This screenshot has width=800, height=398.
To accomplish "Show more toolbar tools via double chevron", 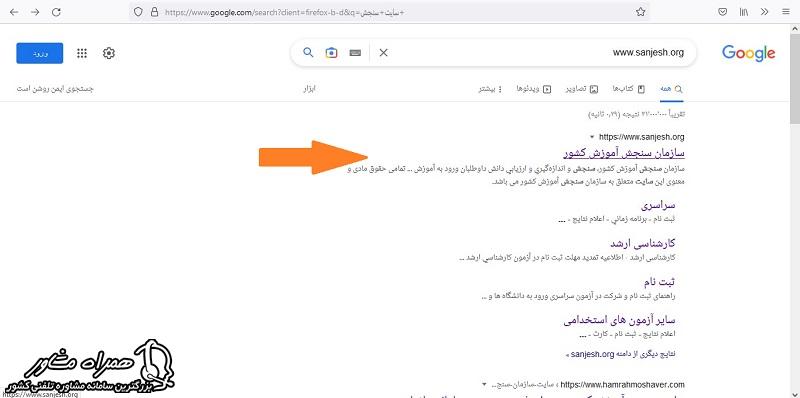I will coord(764,12).
